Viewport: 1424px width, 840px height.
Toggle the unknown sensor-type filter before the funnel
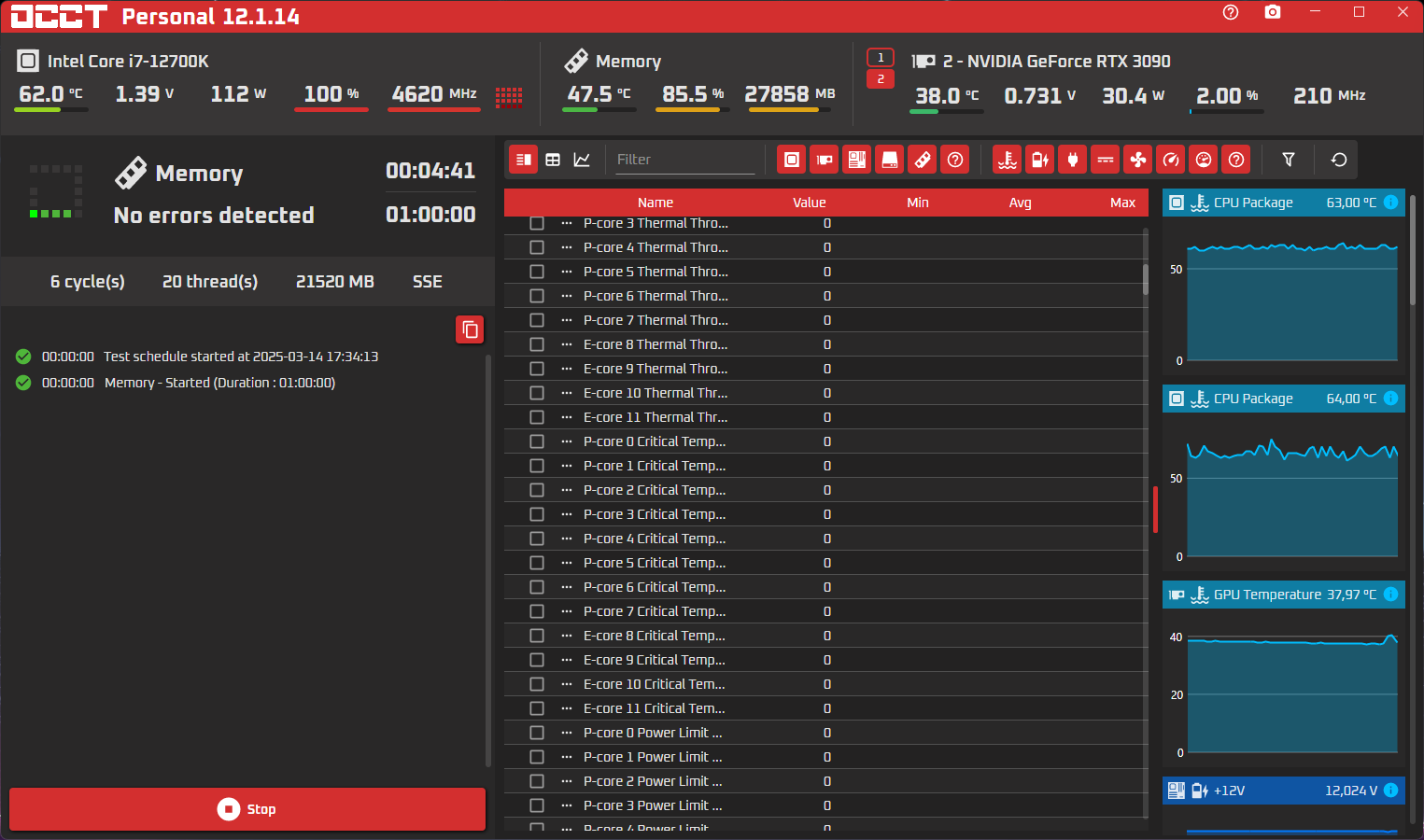[x=1236, y=160]
